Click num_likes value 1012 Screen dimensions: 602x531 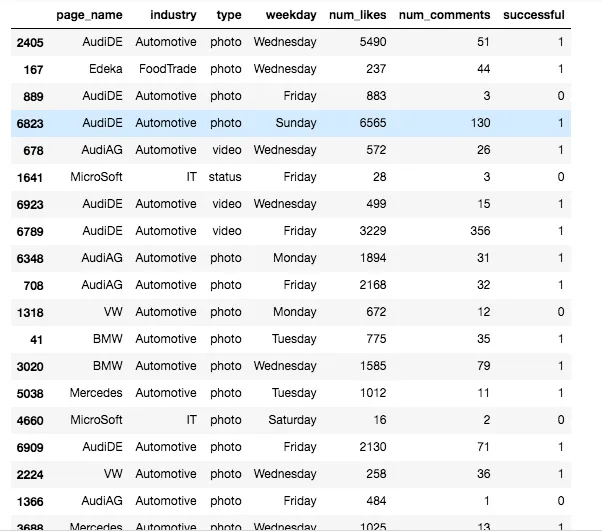[373, 393]
